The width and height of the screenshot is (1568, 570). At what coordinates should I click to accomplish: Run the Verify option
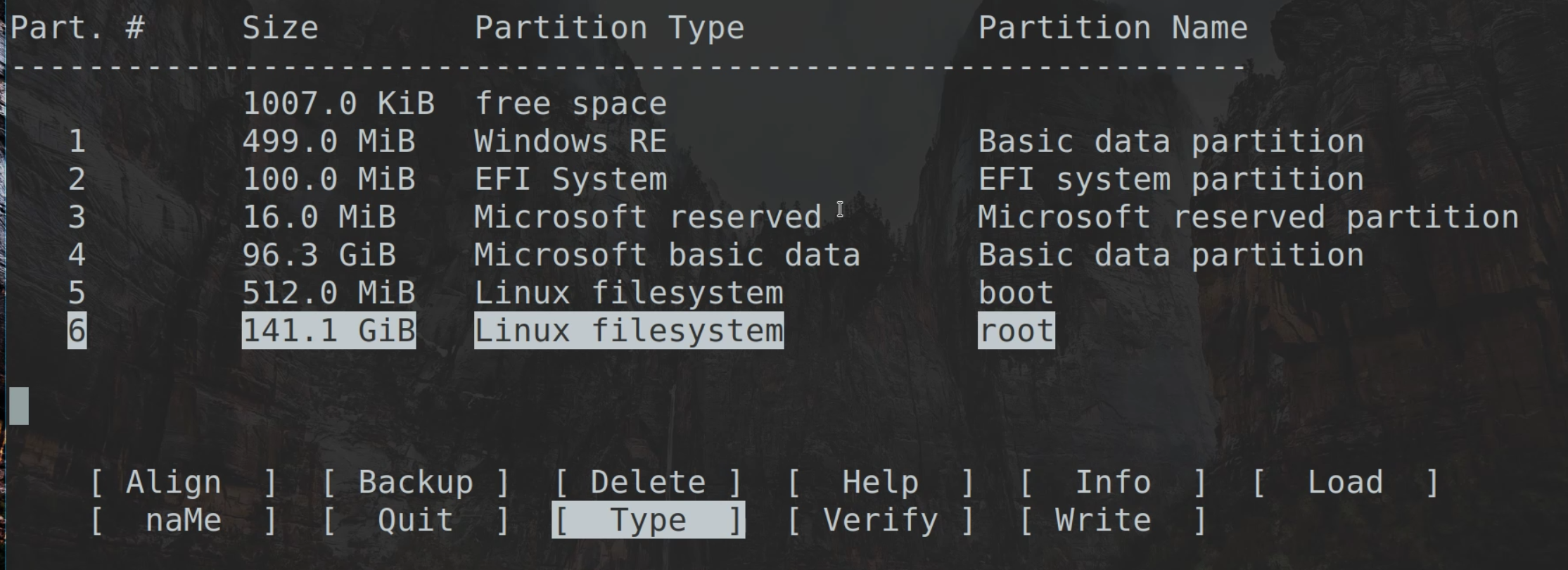coord(880,521)
